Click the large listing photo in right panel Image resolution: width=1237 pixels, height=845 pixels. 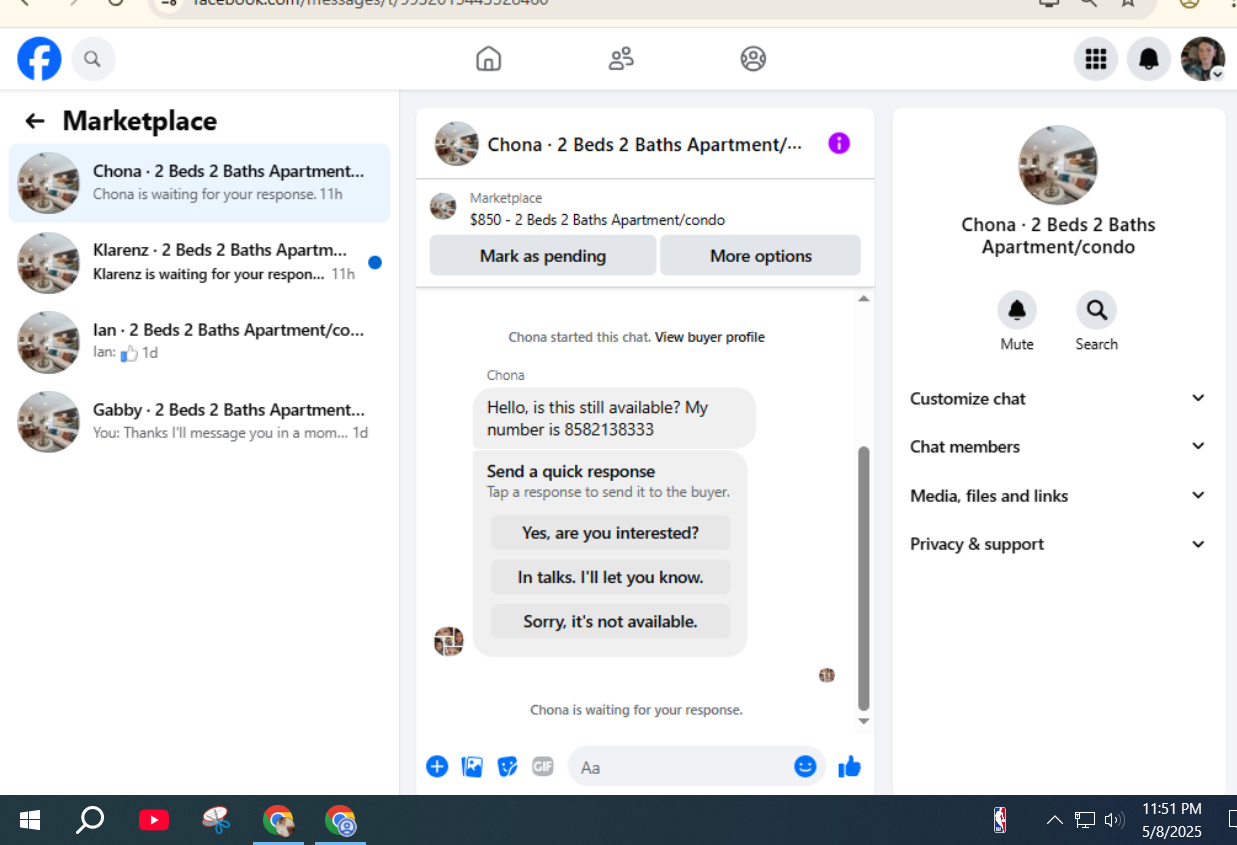pos(1058,165)
